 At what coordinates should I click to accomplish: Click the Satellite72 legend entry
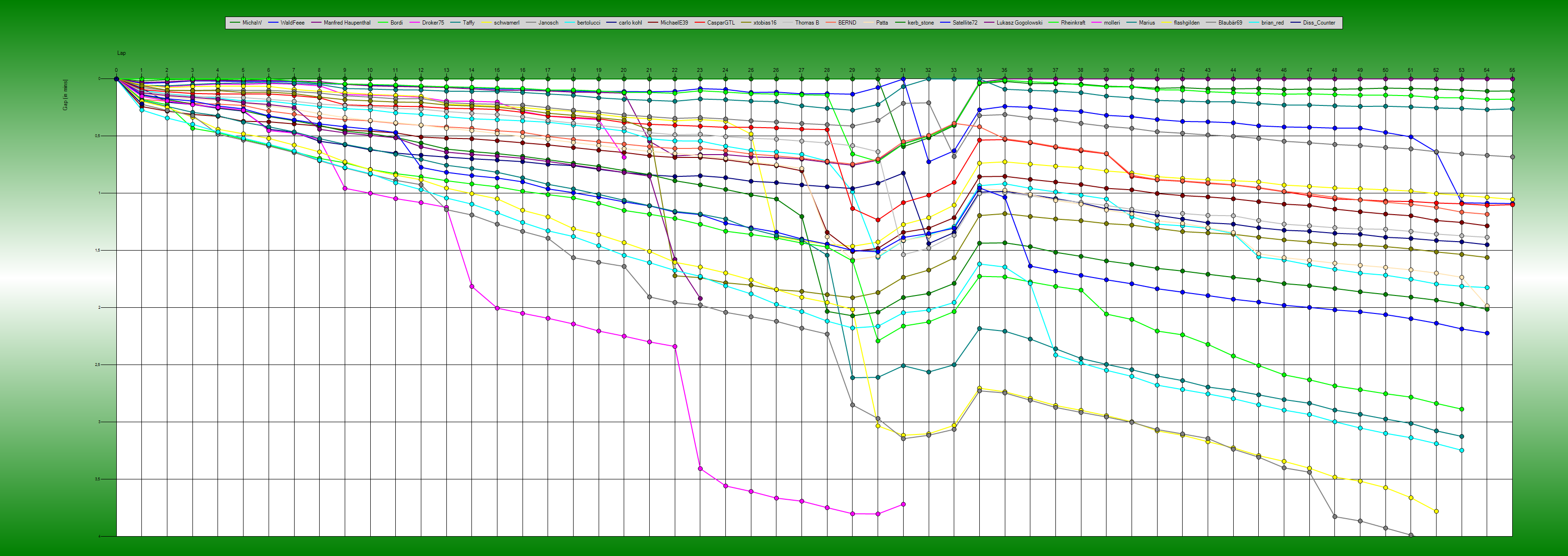click(965, 23)
